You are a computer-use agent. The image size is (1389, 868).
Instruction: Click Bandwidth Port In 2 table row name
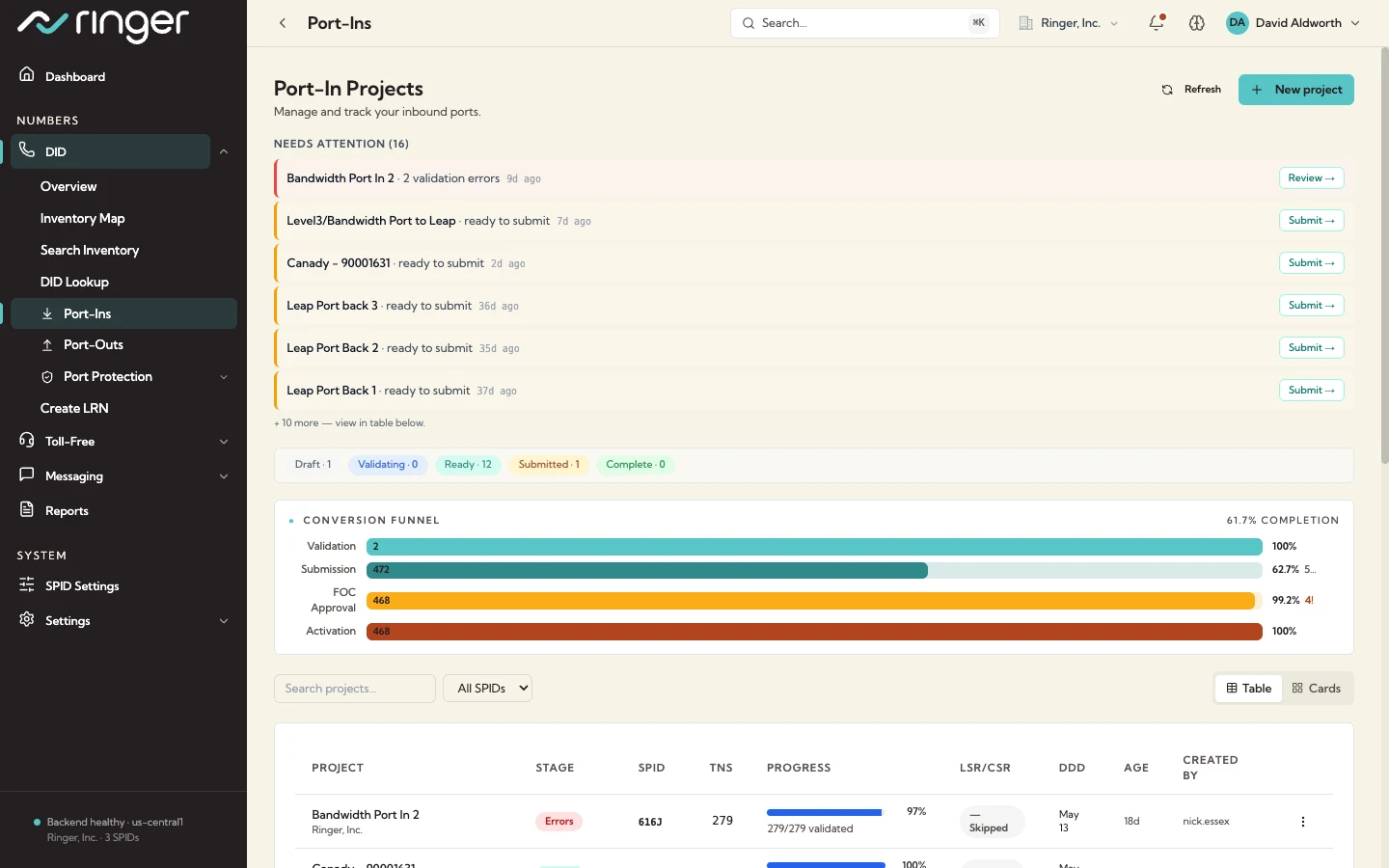(366, 815)
